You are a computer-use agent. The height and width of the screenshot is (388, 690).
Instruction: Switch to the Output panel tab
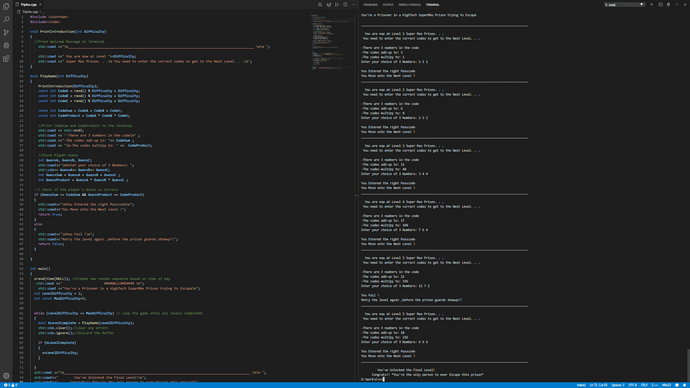(x=388, y=5)
